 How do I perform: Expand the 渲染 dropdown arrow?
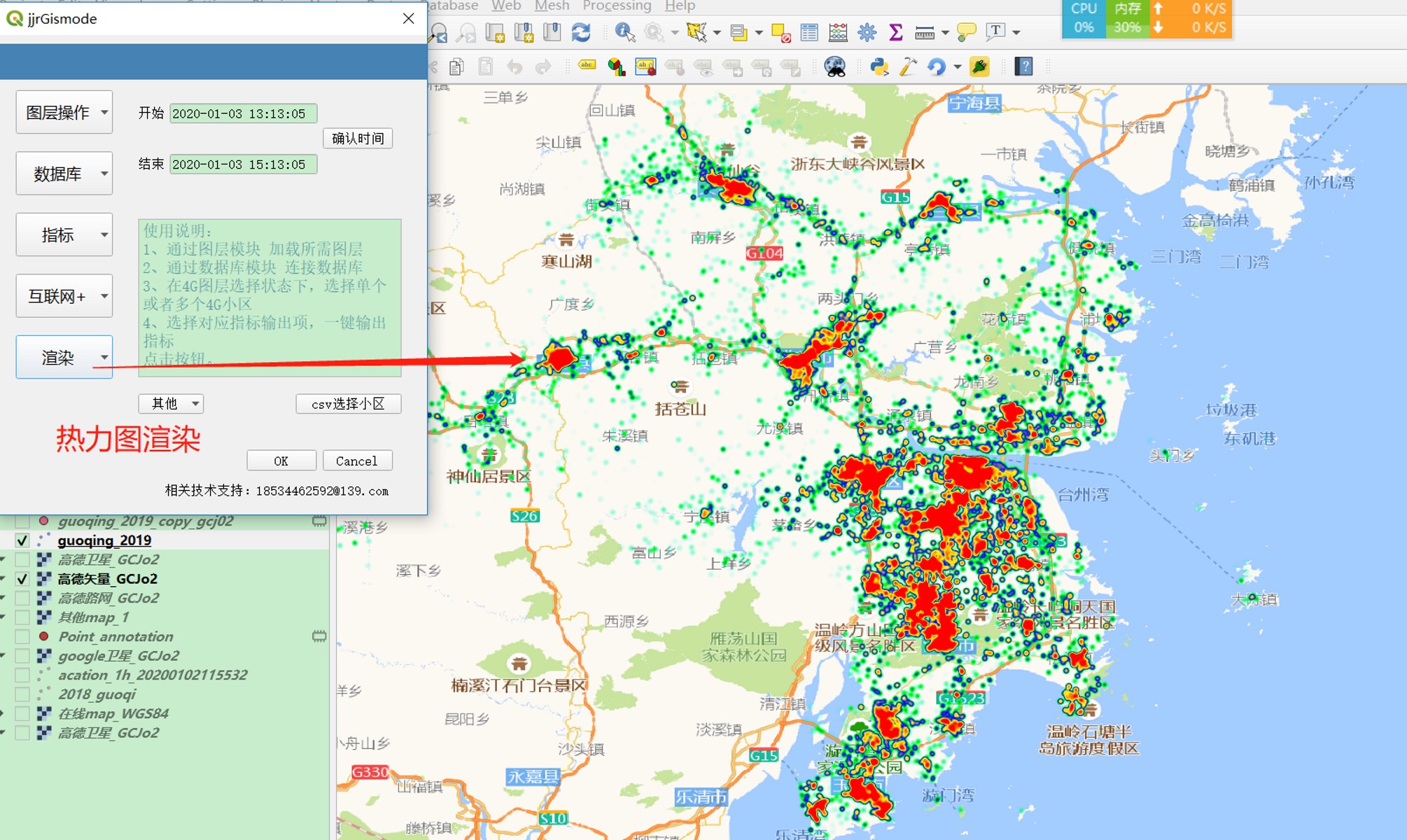point(104,357)
